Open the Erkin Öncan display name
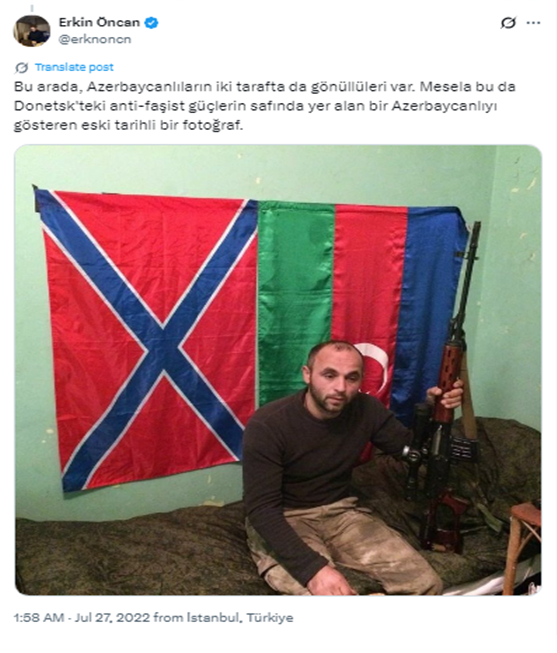The height and width of the screenshot is (653, 557). click(99, 22)
